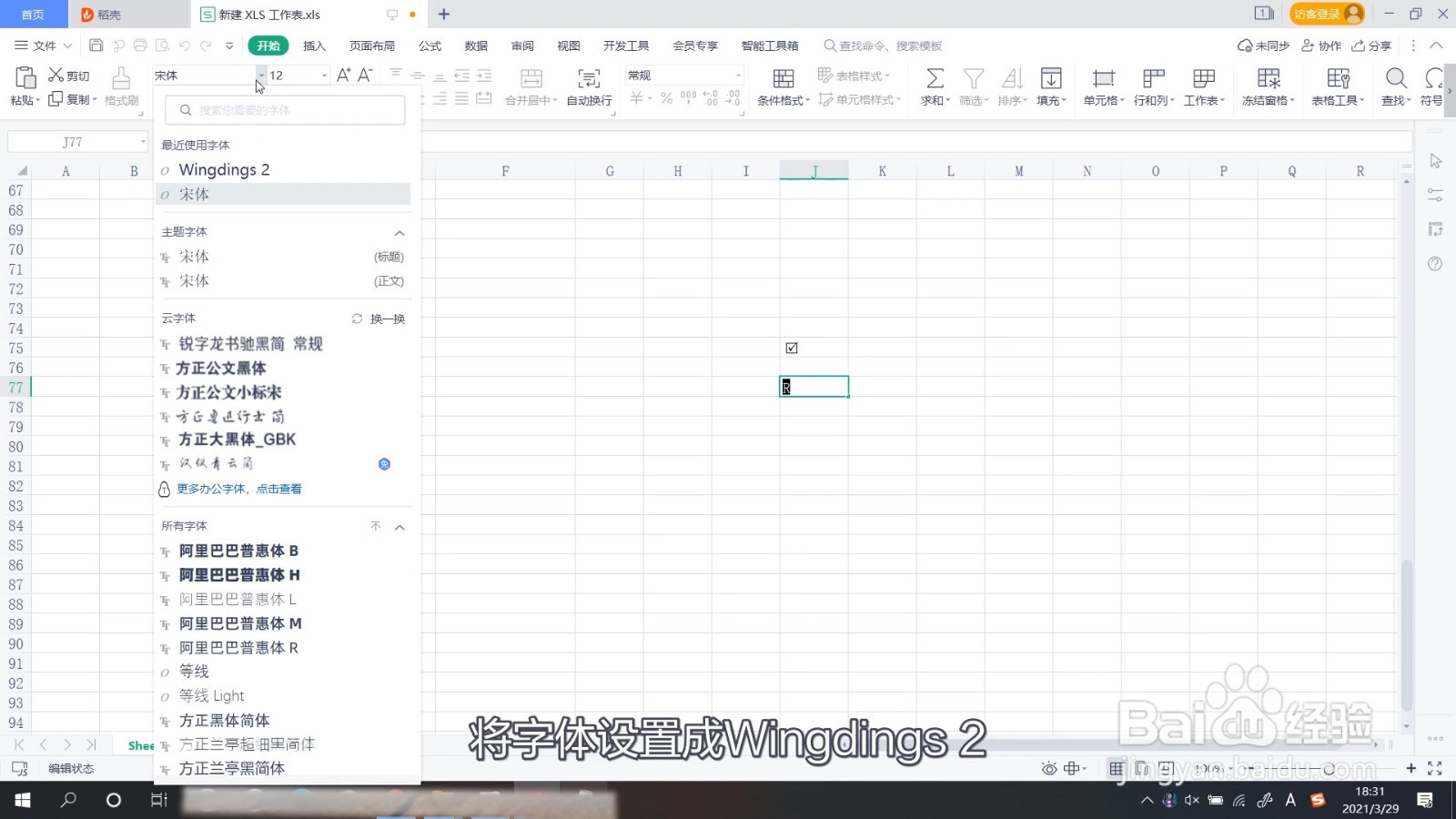
Task: Collapse the ribbon with the chevron
Action: [1436, 45]
